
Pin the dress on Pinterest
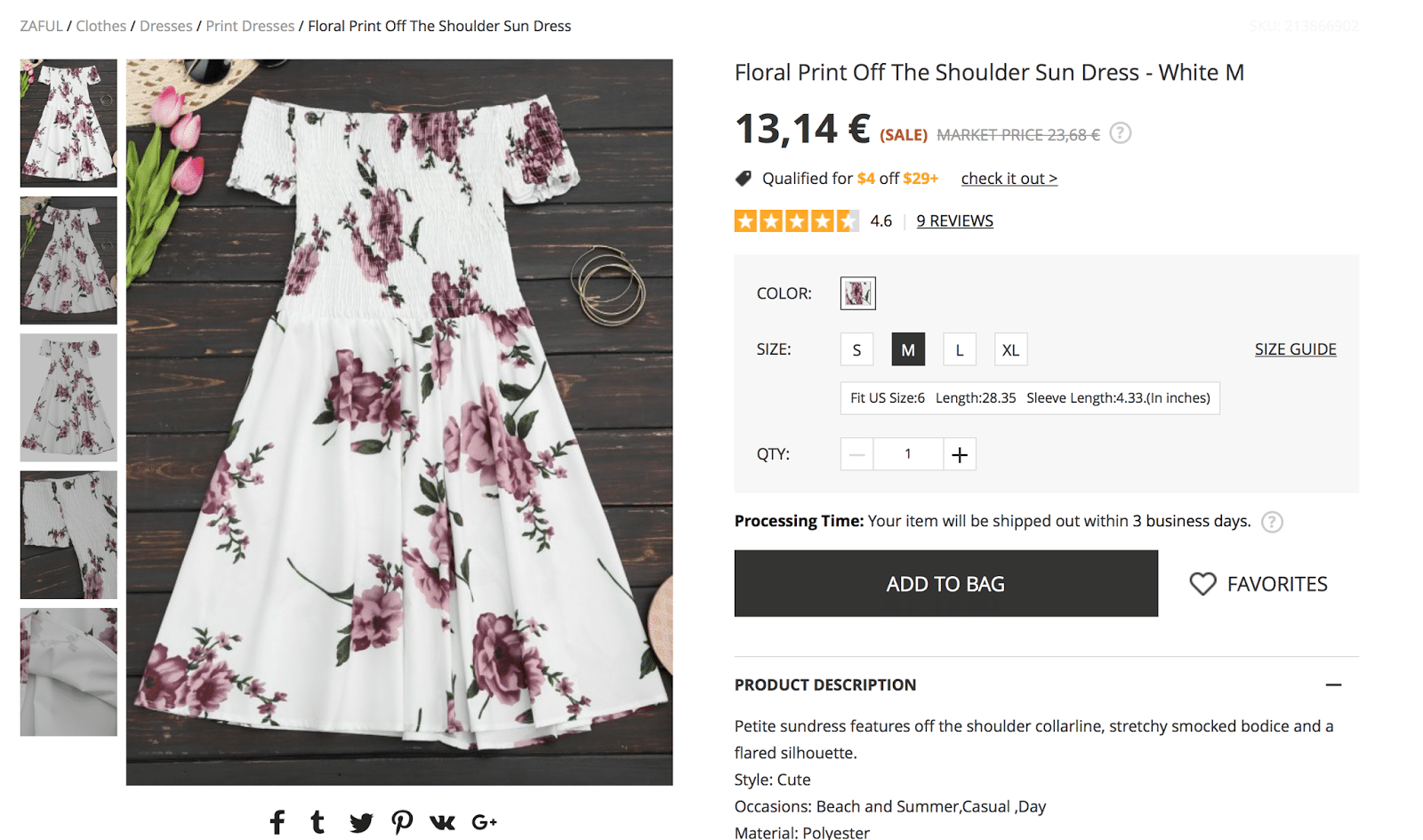point(402,822)
